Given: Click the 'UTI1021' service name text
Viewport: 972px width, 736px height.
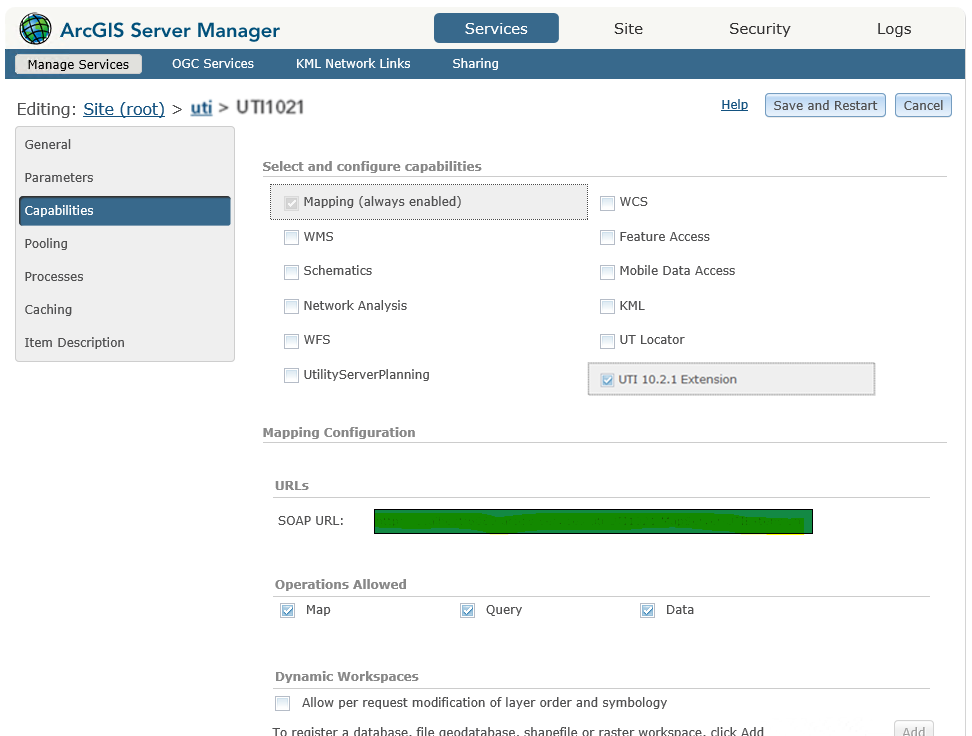Looking at the screenshot, I should click(270, 107).
